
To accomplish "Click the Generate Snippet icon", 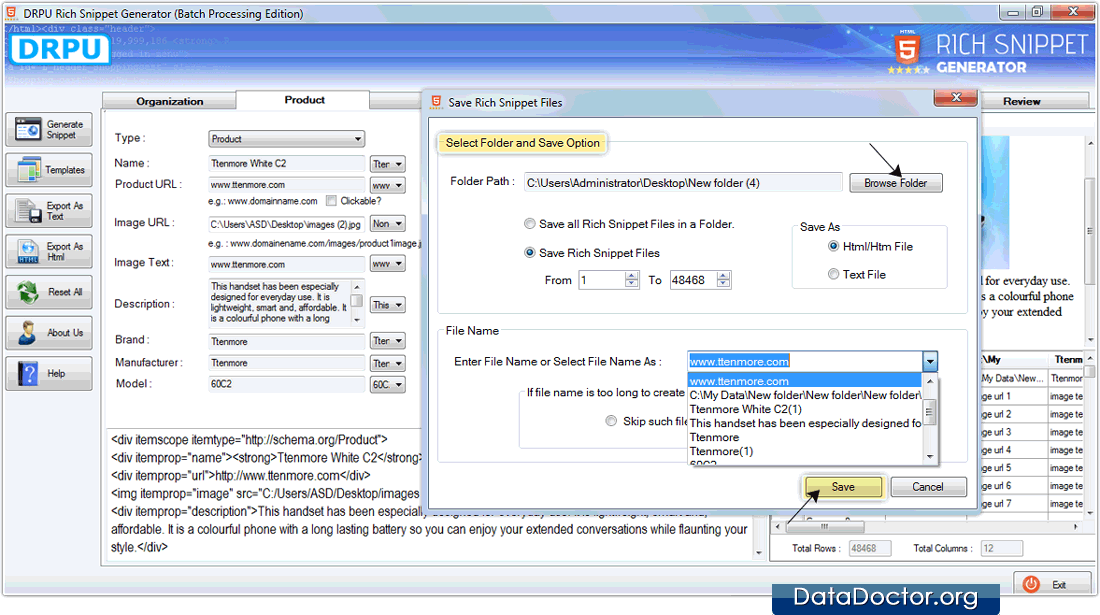I will point(28,129).
